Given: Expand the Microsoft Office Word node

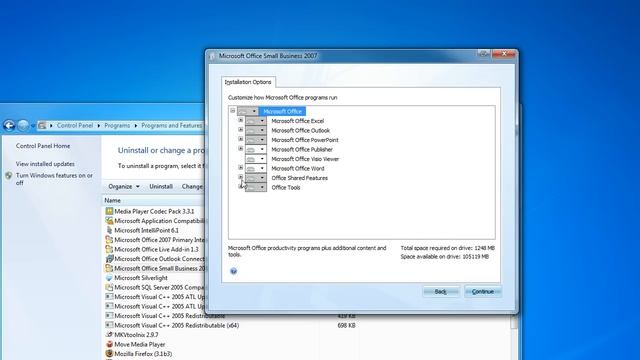Looking at the screenshot, I should tap(240, 167).
